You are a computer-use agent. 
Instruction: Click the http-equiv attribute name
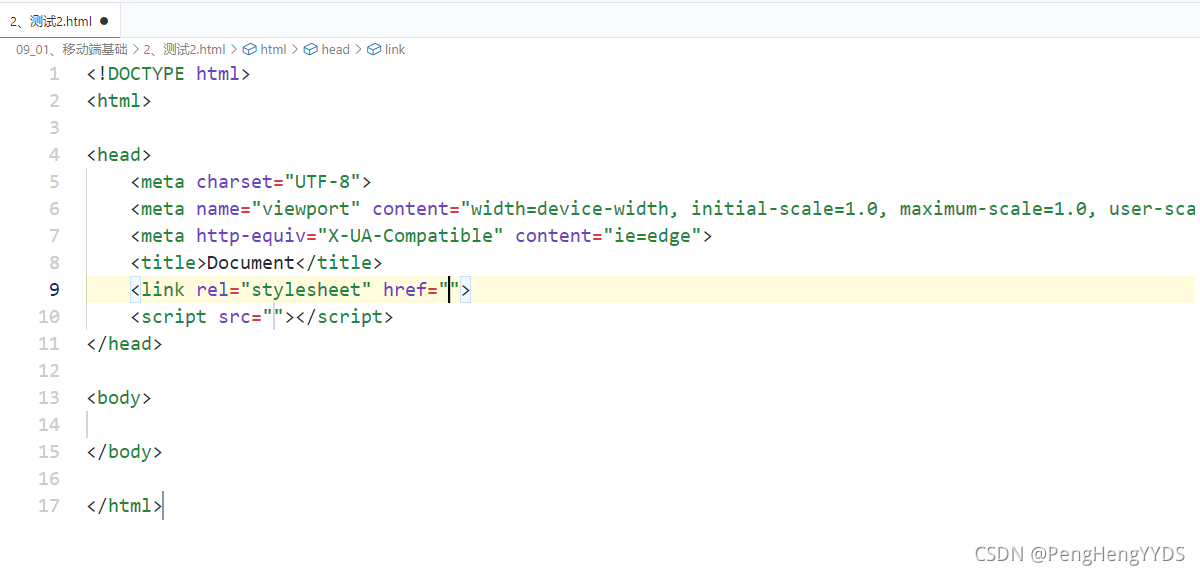(x=251, y=236)
